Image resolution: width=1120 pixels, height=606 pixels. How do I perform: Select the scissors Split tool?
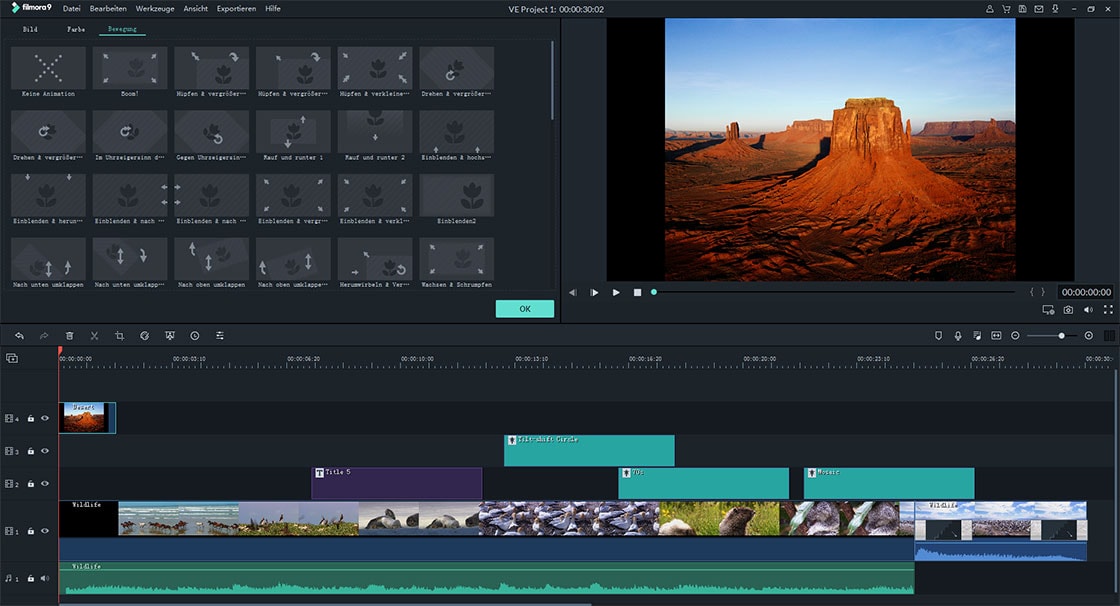pyautogui.click(x=94, y=335)
